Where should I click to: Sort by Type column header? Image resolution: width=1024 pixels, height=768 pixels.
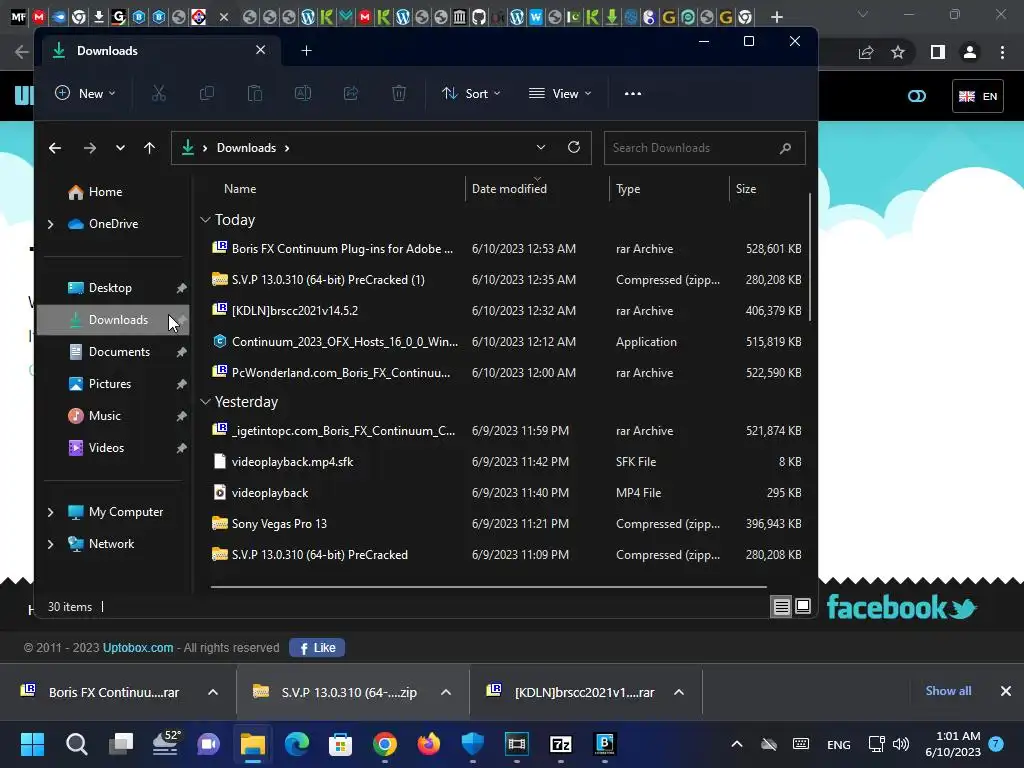[x=628, y=189]
